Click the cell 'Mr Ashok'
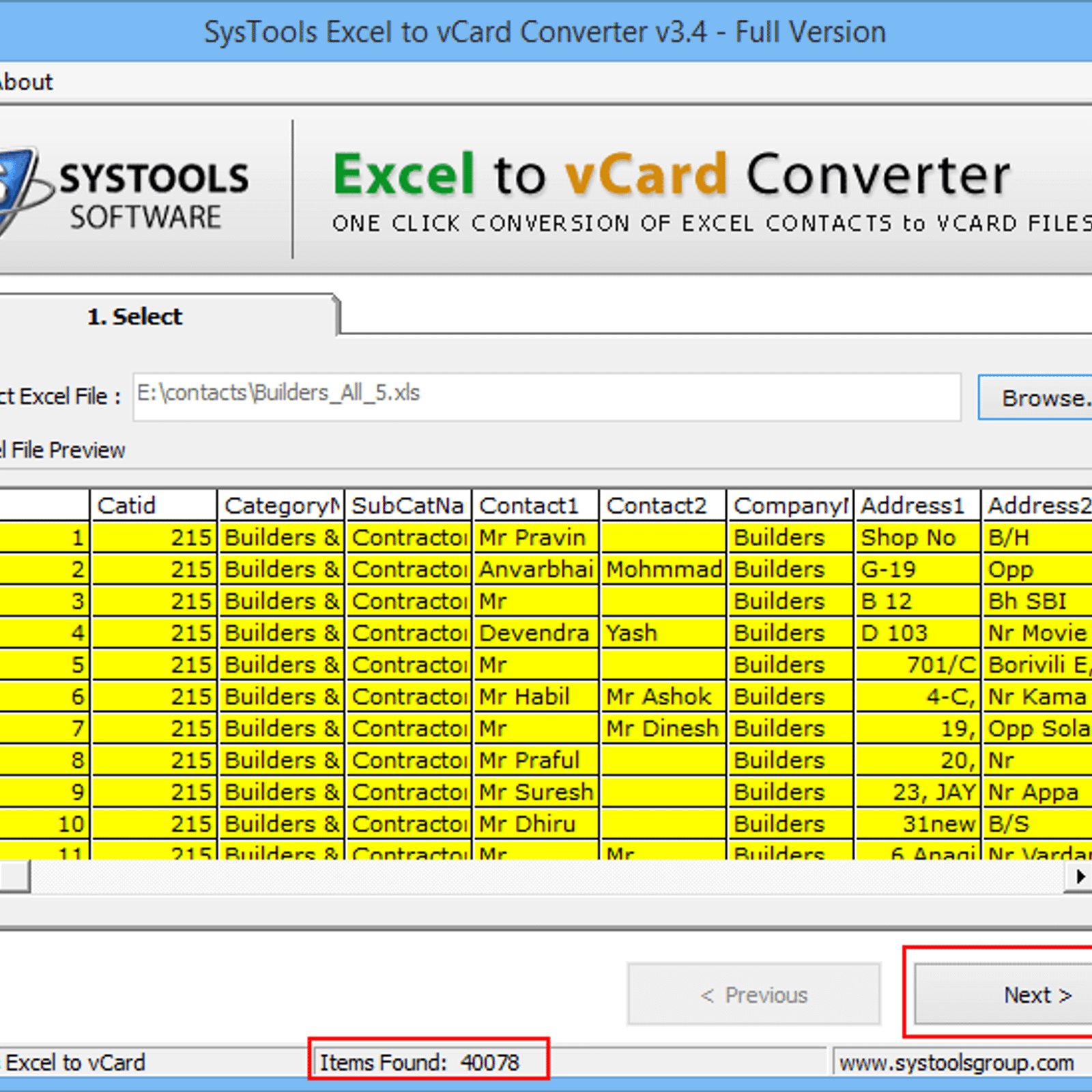The image size is (1092, 1092). pyautogui.click(x=663, y=697)
